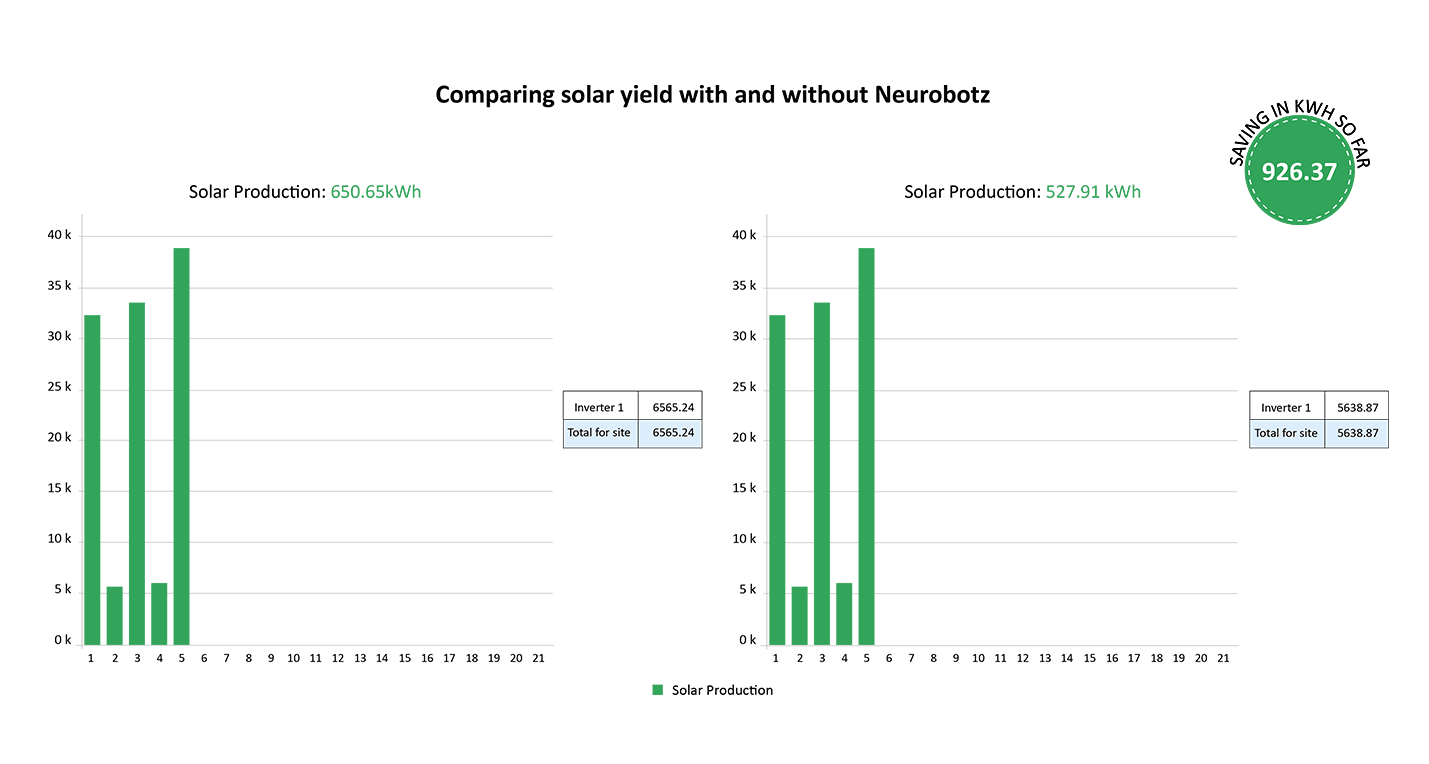Select the right table's Total for site row
1429x764 pixels.
(x=1318, y=433)
